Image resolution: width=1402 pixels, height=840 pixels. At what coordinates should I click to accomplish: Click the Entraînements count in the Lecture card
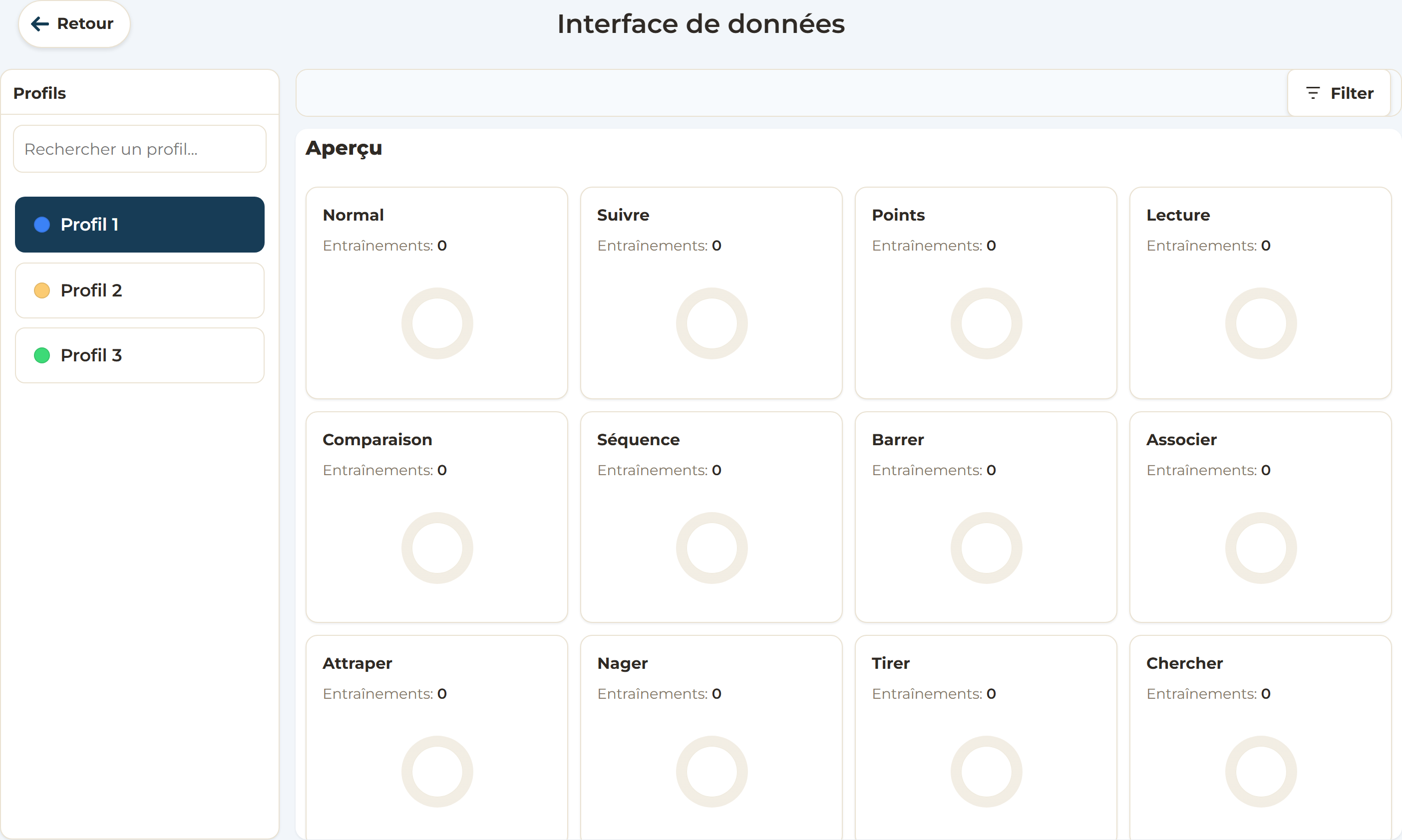click(x=1209, y=246)
